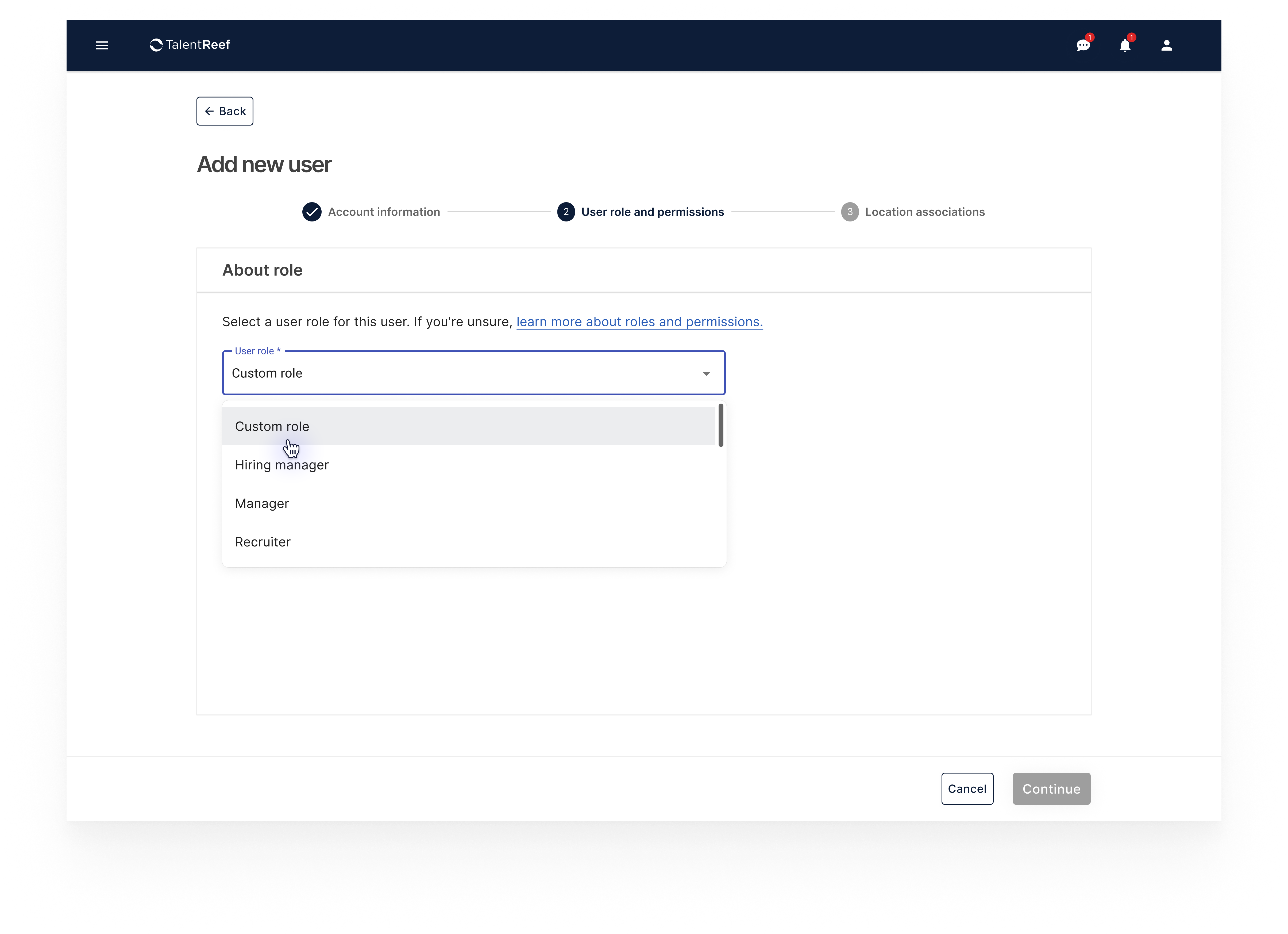Open the user profile icon
Screen dimensions: 1288x934
(1166, 45)
